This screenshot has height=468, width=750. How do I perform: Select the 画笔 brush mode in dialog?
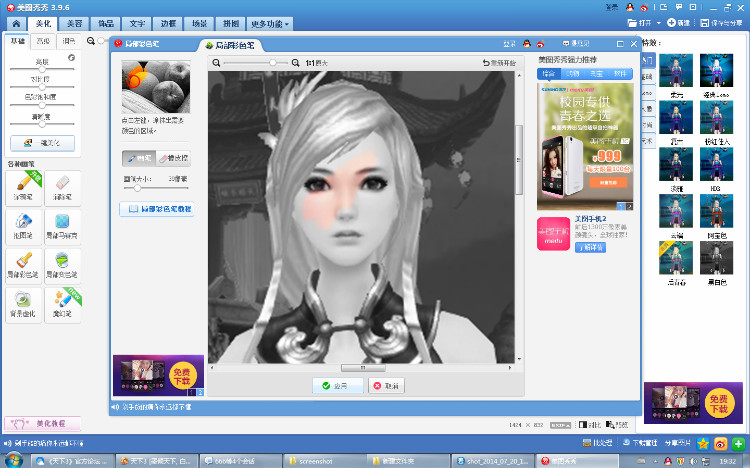point(139,158)
